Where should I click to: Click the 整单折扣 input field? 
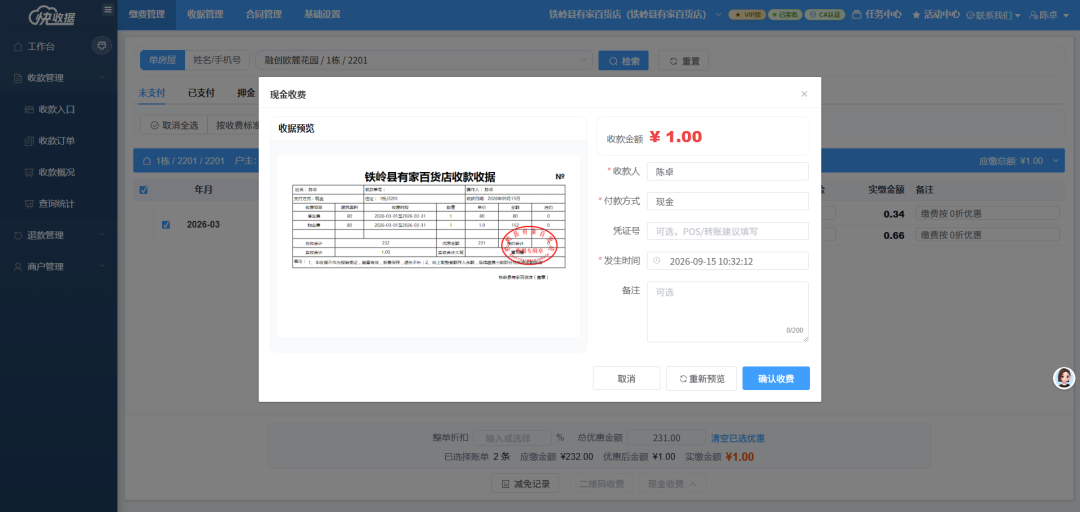point(512,438)
